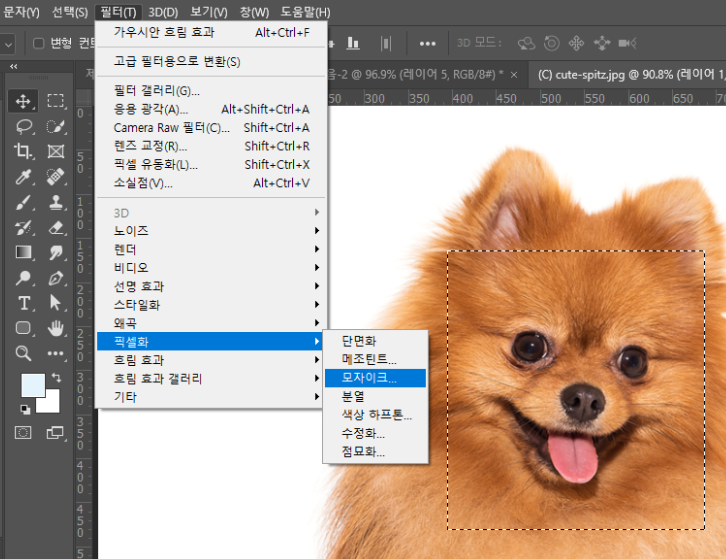
Task: Open the Edit Toolbar ellipsis
Action: 56,353
